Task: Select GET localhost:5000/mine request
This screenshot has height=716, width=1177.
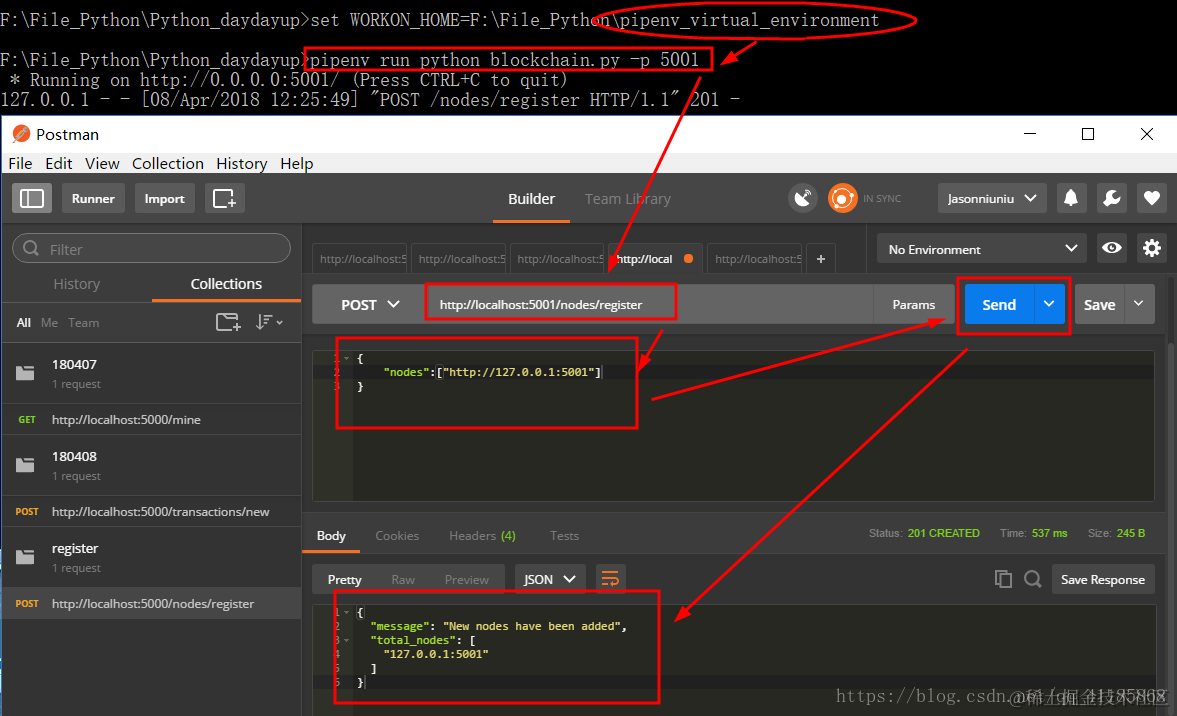Action: click(152, 420)
